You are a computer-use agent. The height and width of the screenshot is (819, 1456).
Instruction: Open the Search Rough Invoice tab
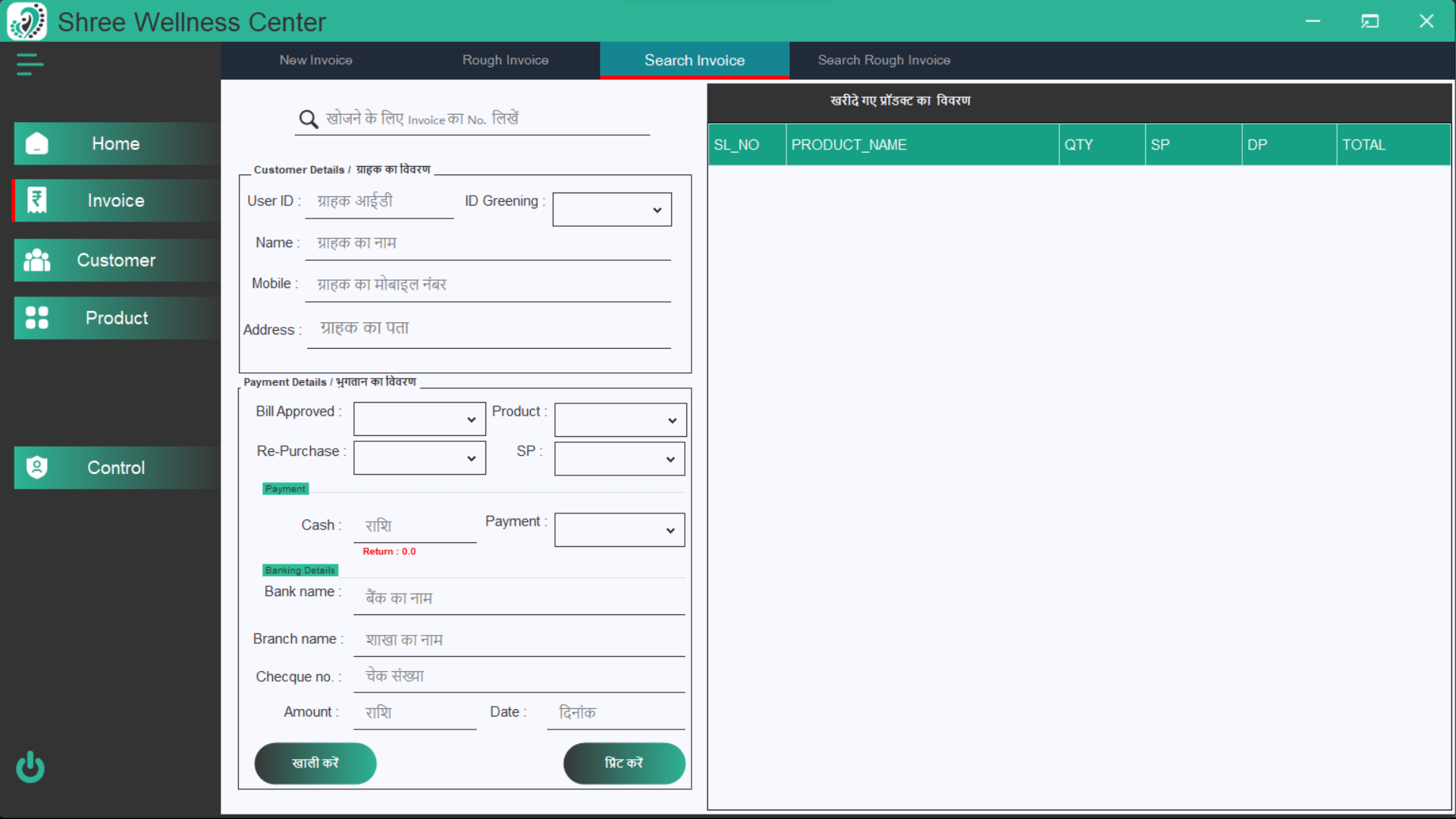point(883,60)
